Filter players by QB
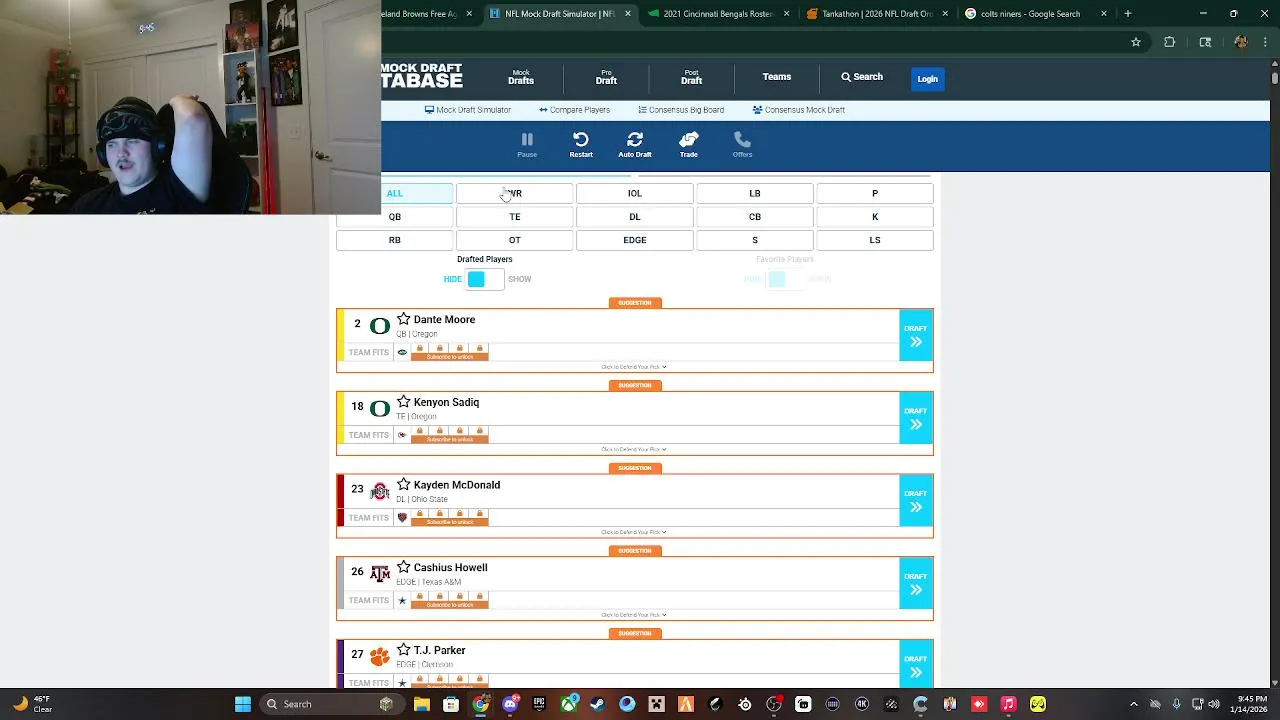This screenshot has width=1280, height=720. (x=395, y=217)
